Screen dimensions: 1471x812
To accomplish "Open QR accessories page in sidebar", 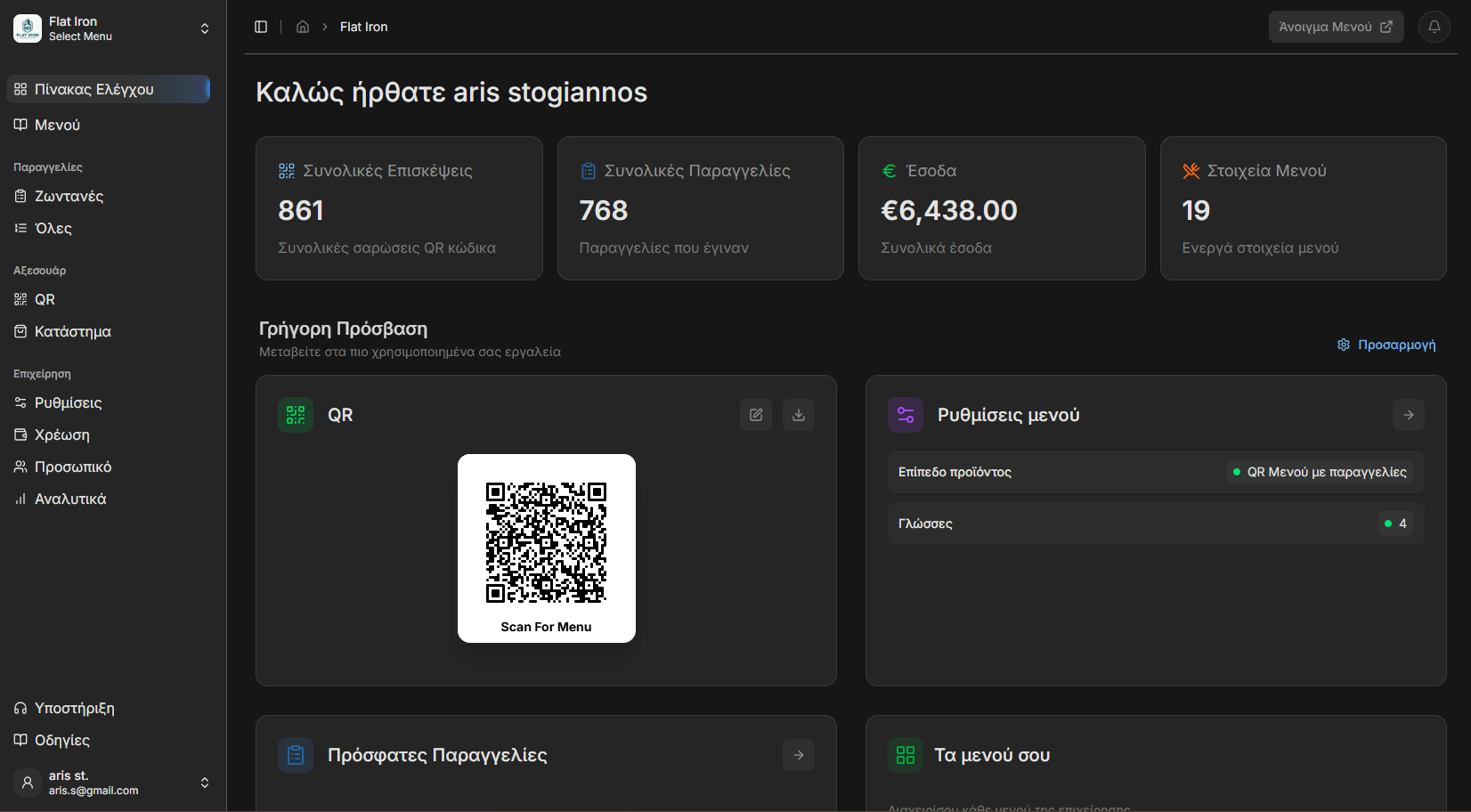I will pos(109,299).
